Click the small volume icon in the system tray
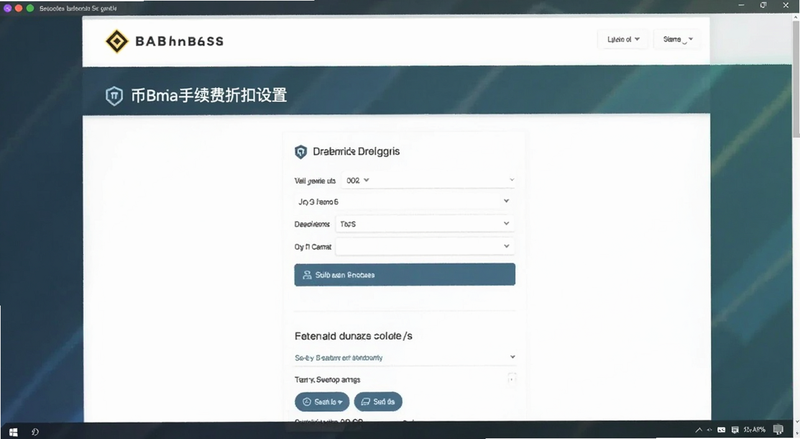 [x=710, y=430]
